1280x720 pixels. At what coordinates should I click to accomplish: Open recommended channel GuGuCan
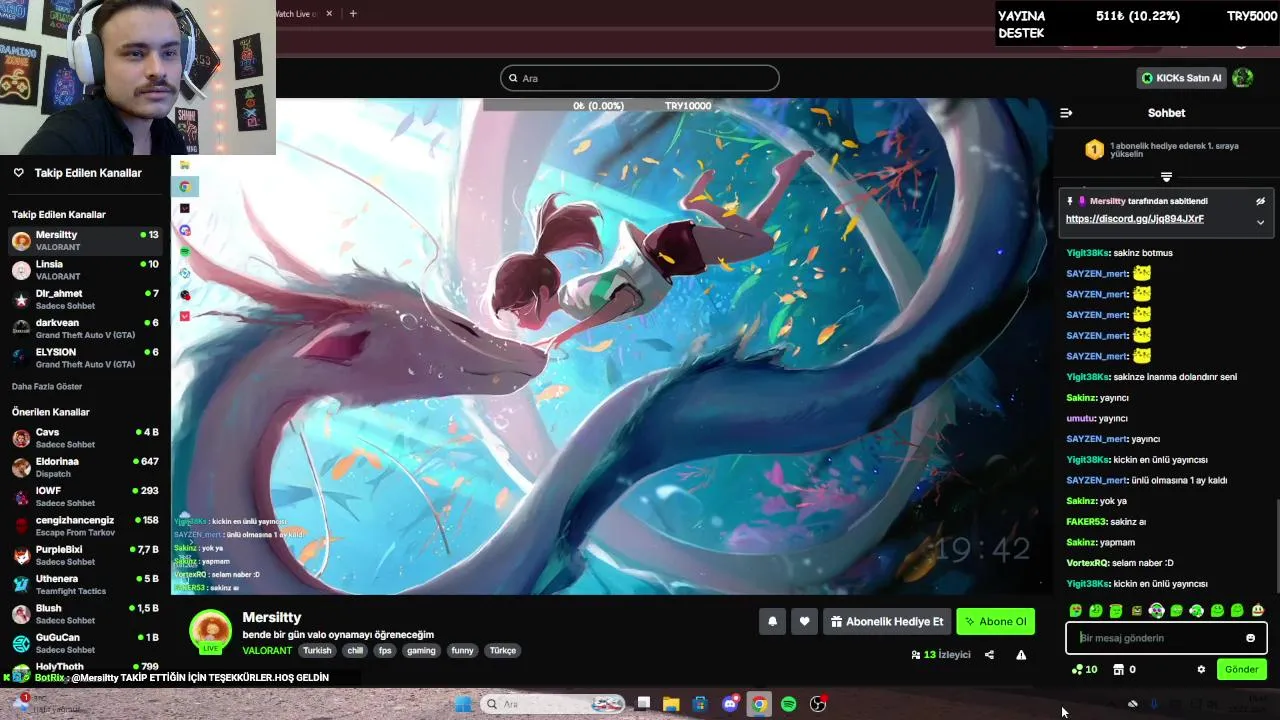click(x=85, y=643)
